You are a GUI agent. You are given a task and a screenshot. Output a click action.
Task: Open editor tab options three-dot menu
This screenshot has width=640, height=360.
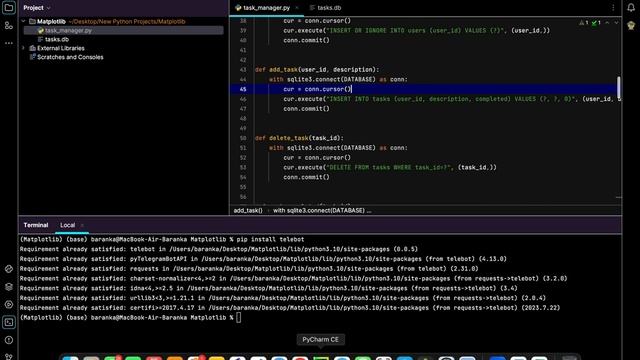(x=613, y=8)
